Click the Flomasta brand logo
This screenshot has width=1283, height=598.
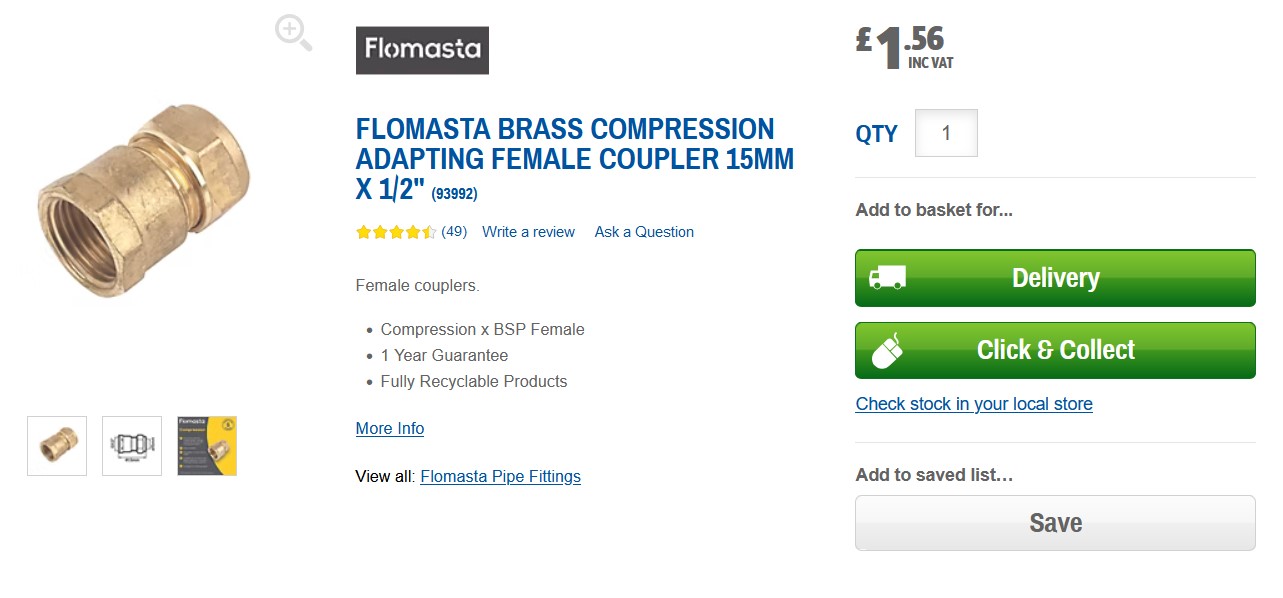[422, 50]
